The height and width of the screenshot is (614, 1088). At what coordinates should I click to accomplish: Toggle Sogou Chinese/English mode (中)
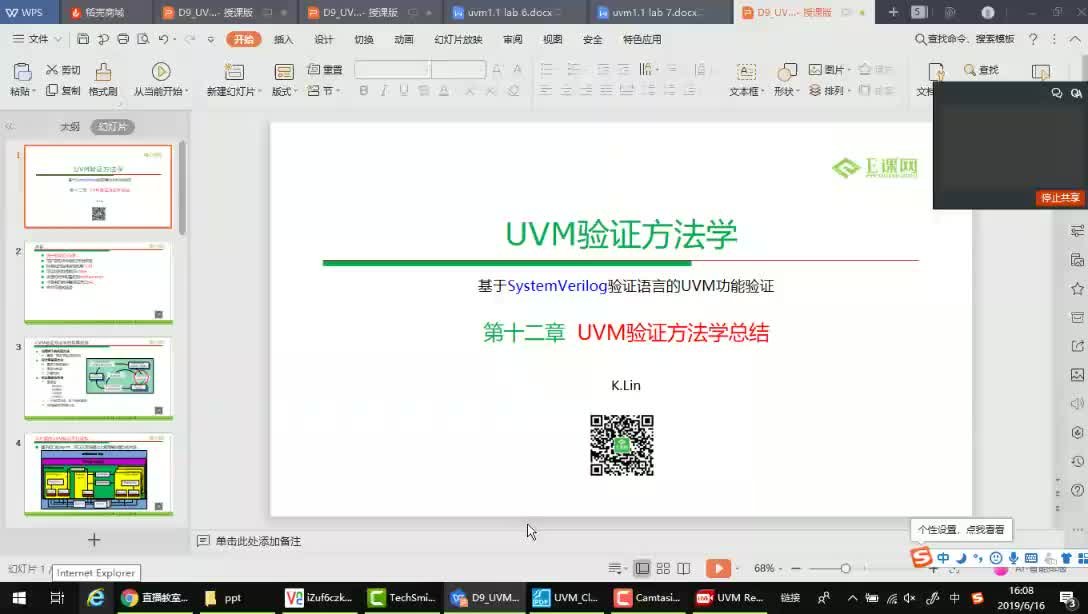(x=943, y=558)
